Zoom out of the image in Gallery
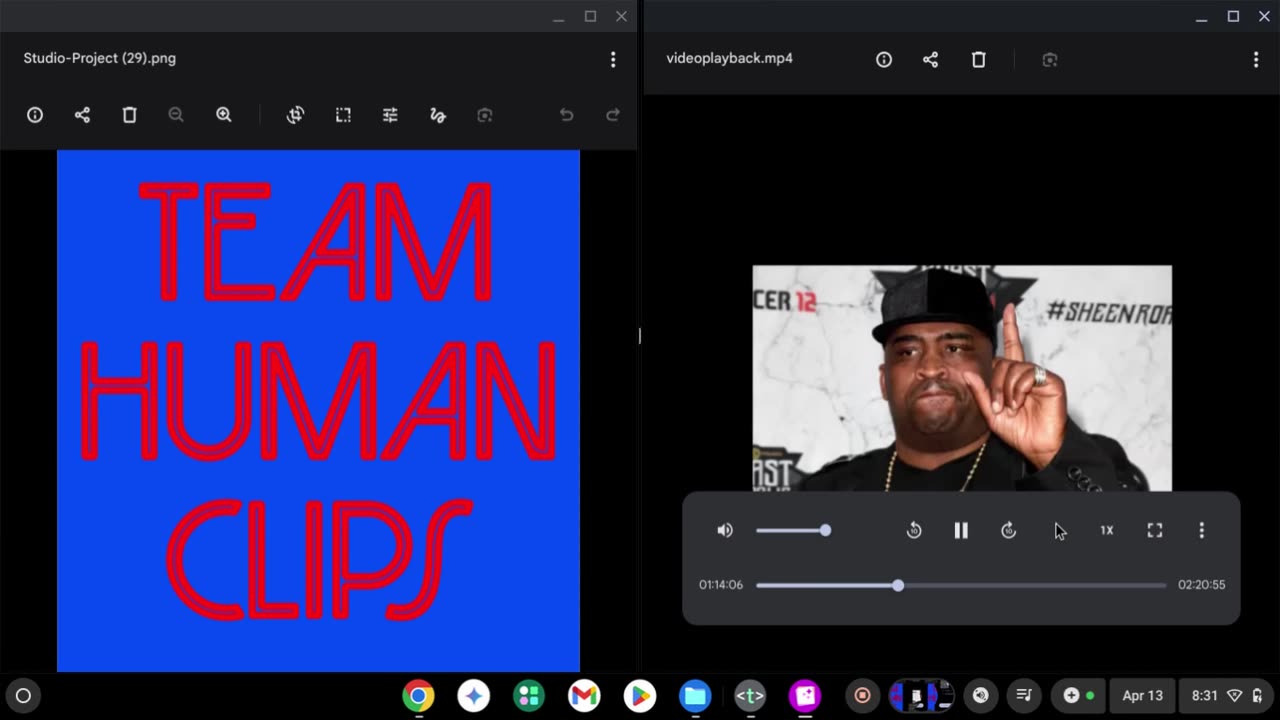 (176, 115)
